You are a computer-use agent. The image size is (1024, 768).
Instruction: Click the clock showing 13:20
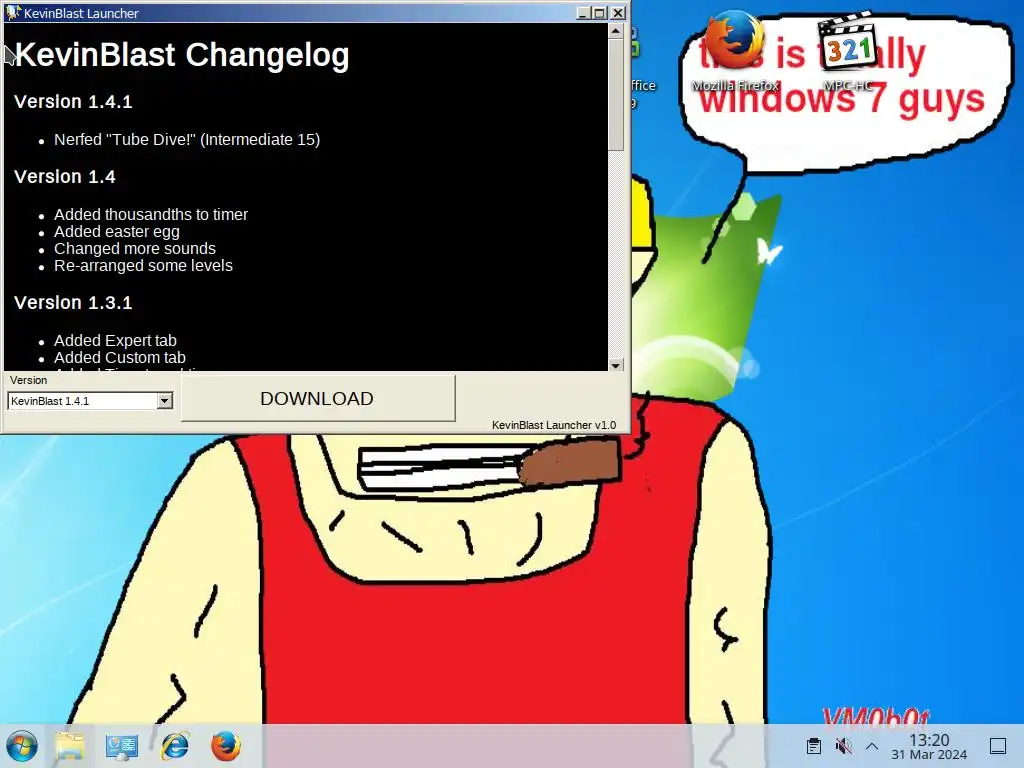[x=929, y=739]
